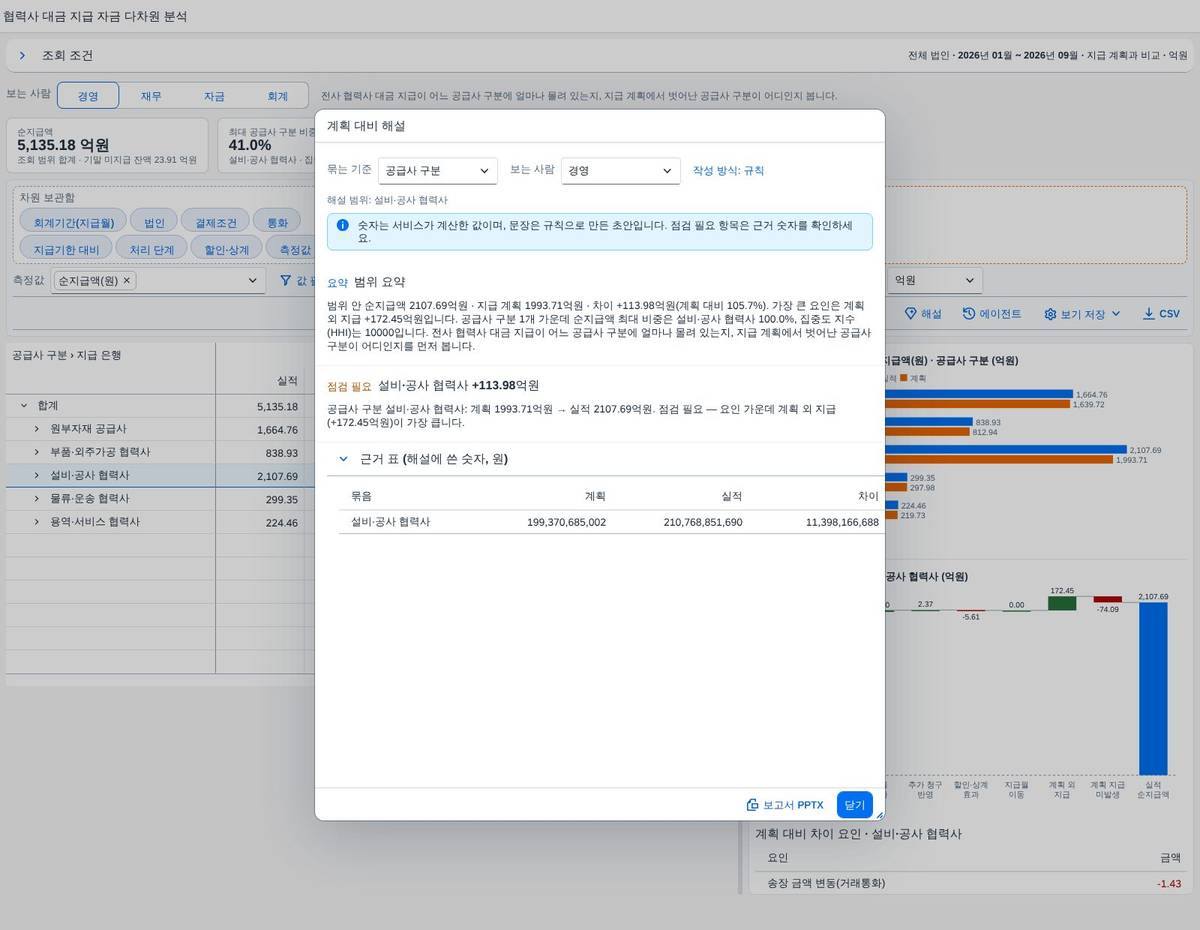This screenshot has width=1200, height=930.
Task: Click the 실적 순지급액 blue waterfall bar
Action: point(1153,688)
